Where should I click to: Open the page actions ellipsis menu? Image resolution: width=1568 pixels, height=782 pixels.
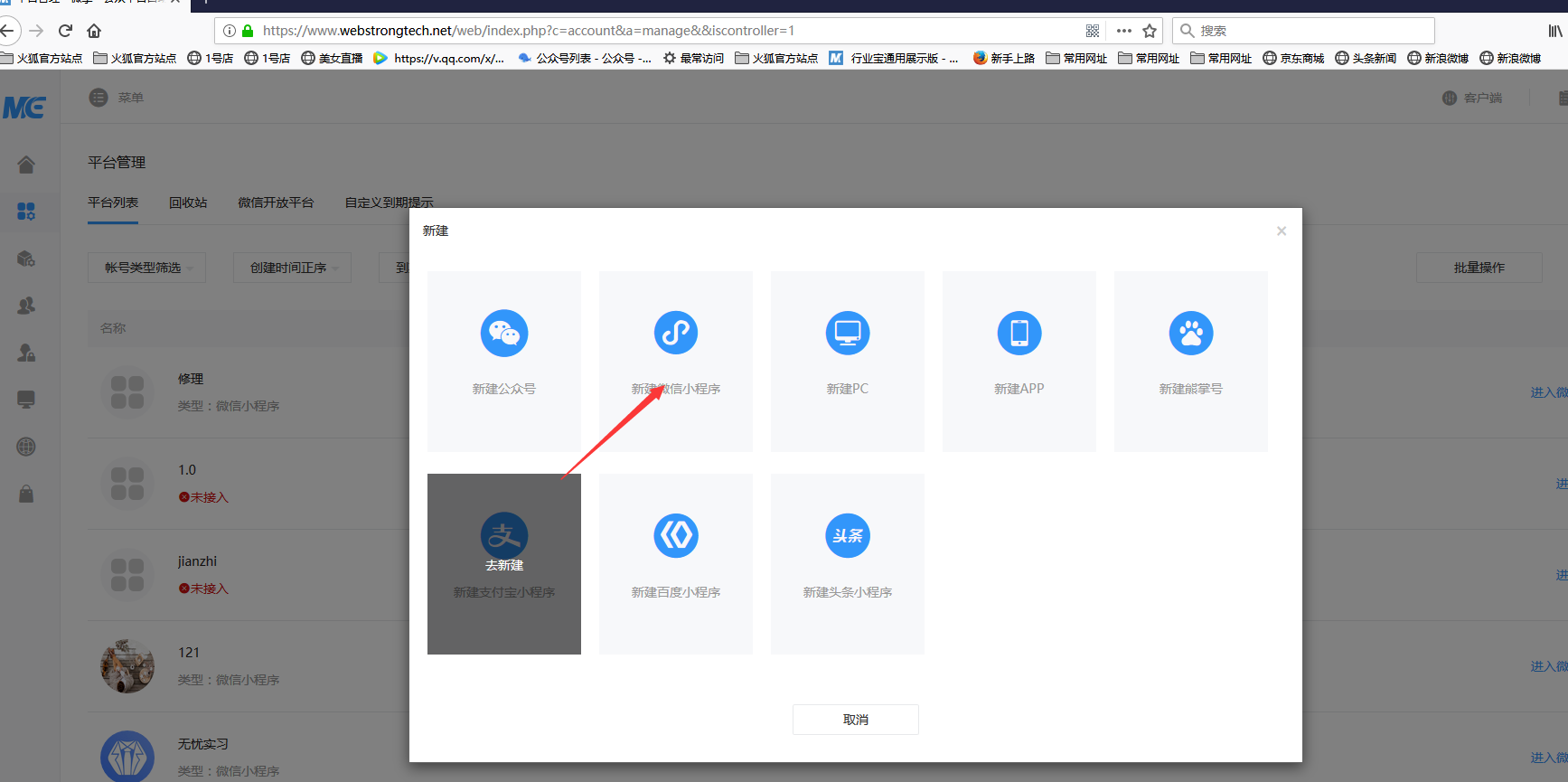tap(1123, 31)
